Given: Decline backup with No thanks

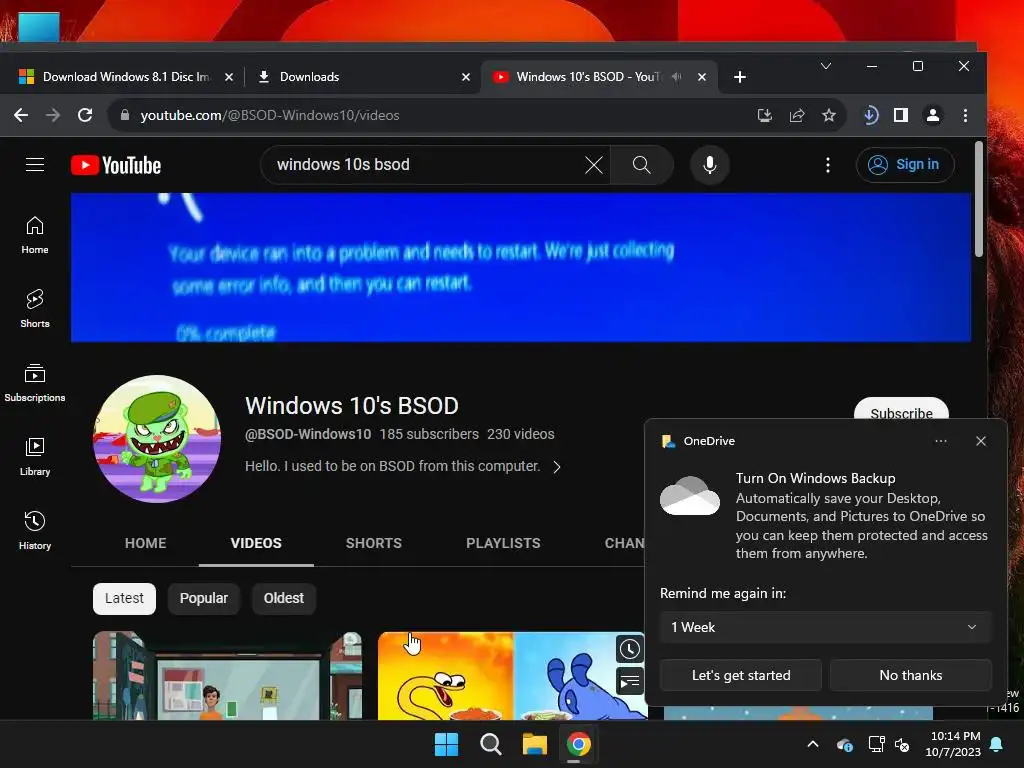Looking at the screenshot, I should tap(910, 675).
